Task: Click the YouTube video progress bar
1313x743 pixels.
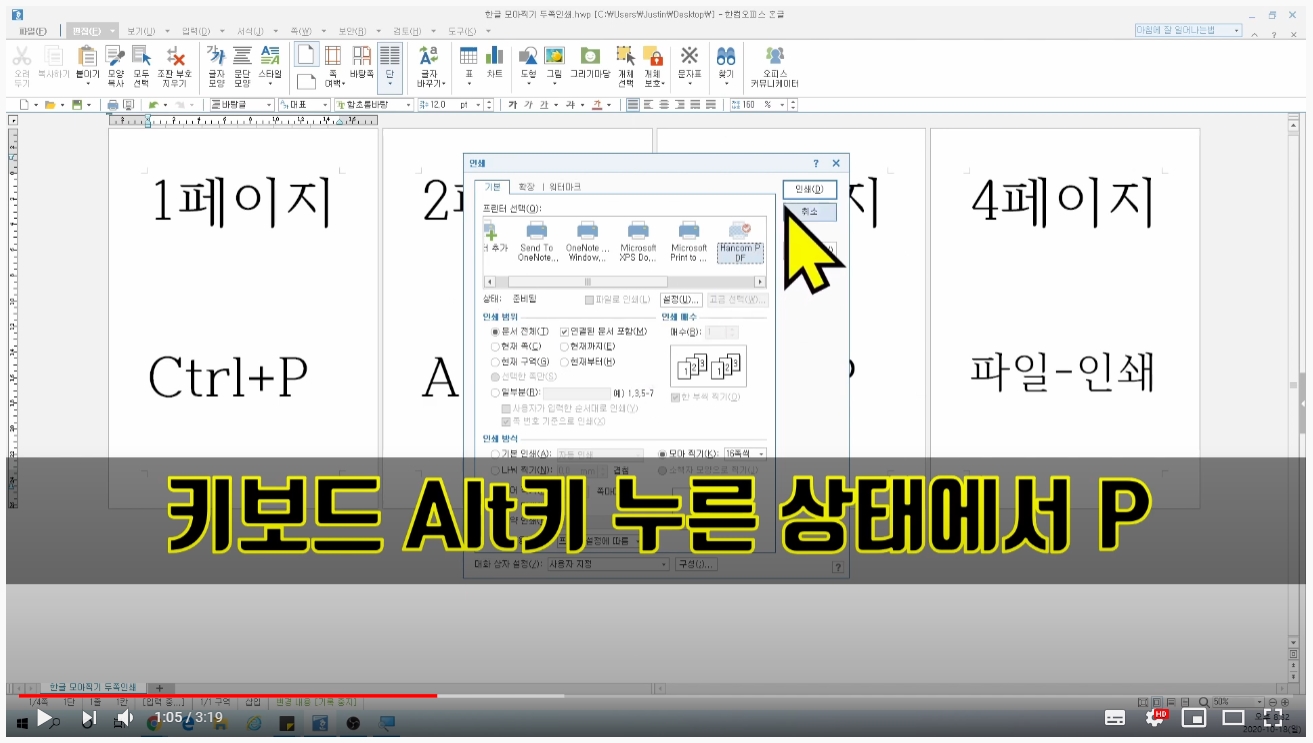Action: tap(656, 695)
